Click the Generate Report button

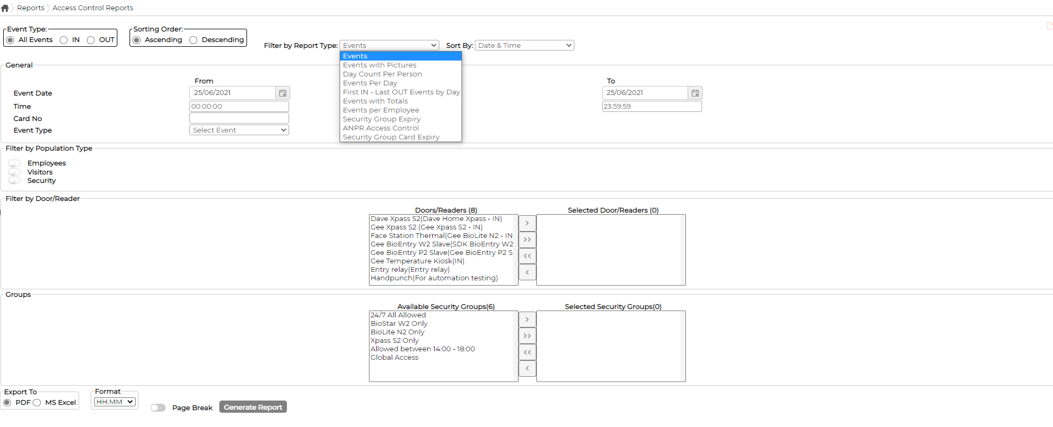(x=253, y=407)
